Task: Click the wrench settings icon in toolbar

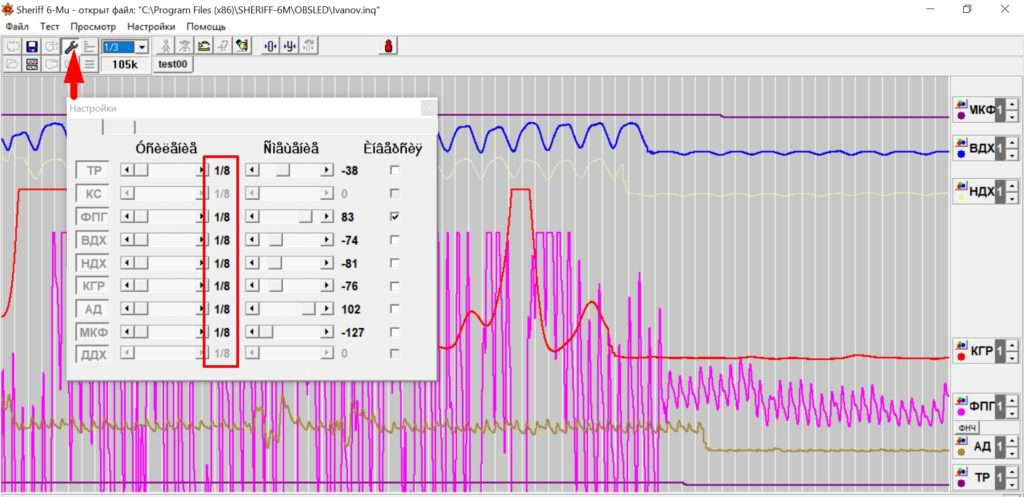Action: click(x=70, y=46)
